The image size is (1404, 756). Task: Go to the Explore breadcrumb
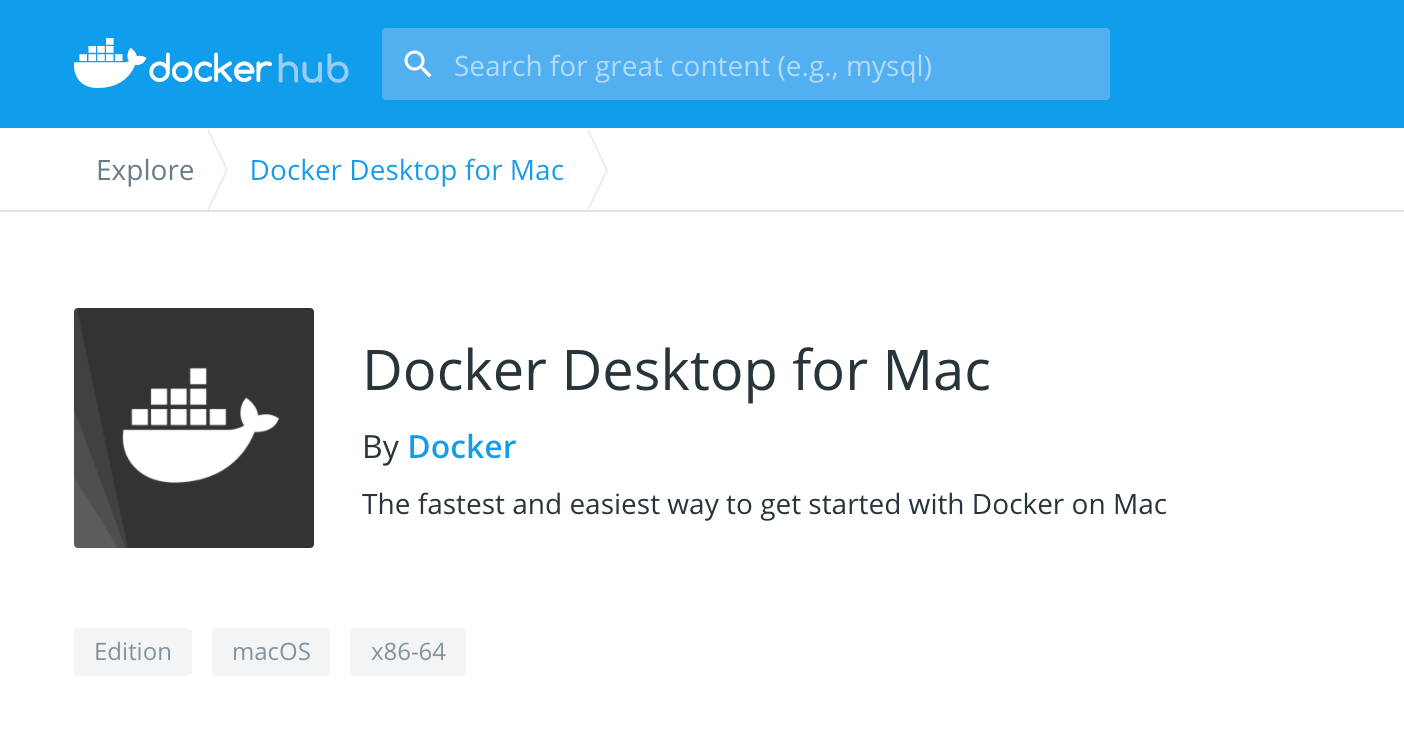[145, 170]
